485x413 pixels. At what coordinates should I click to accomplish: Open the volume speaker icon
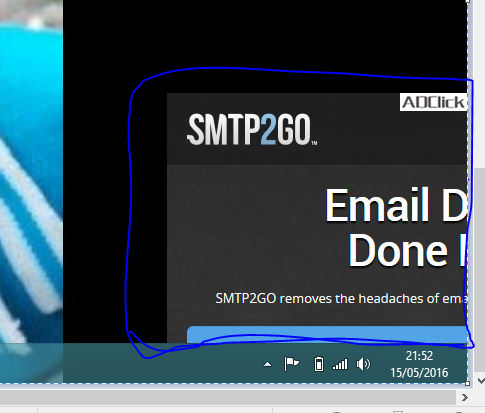pos(363,364)
